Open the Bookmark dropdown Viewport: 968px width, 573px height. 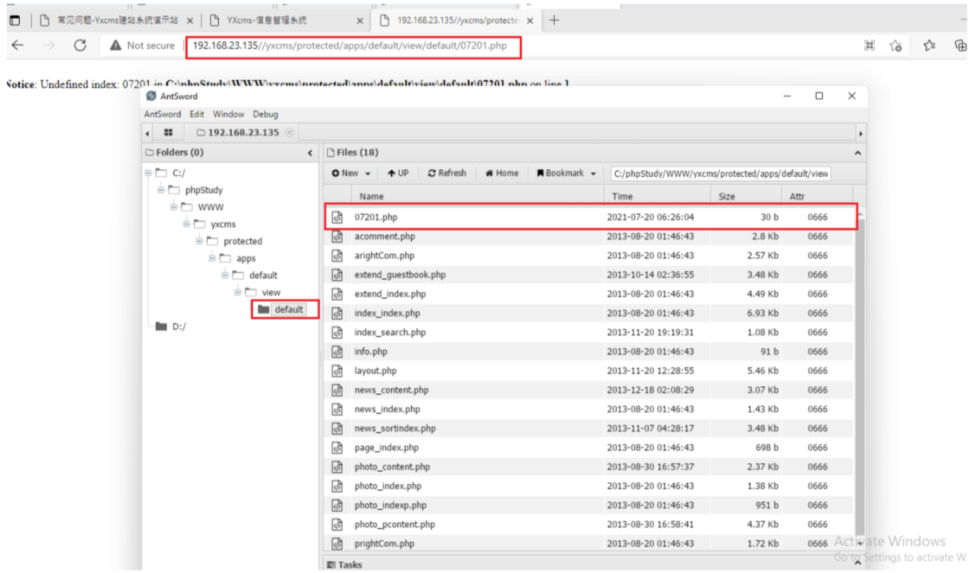click(x=565, y=174)
